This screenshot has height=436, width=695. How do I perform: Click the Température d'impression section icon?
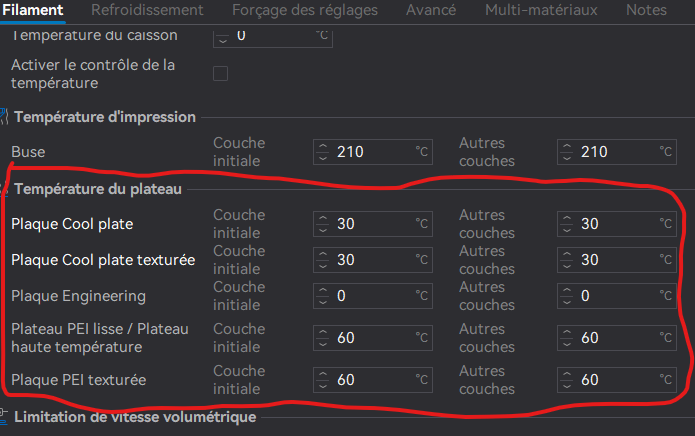pyautogui.click(x=4, y=117)
